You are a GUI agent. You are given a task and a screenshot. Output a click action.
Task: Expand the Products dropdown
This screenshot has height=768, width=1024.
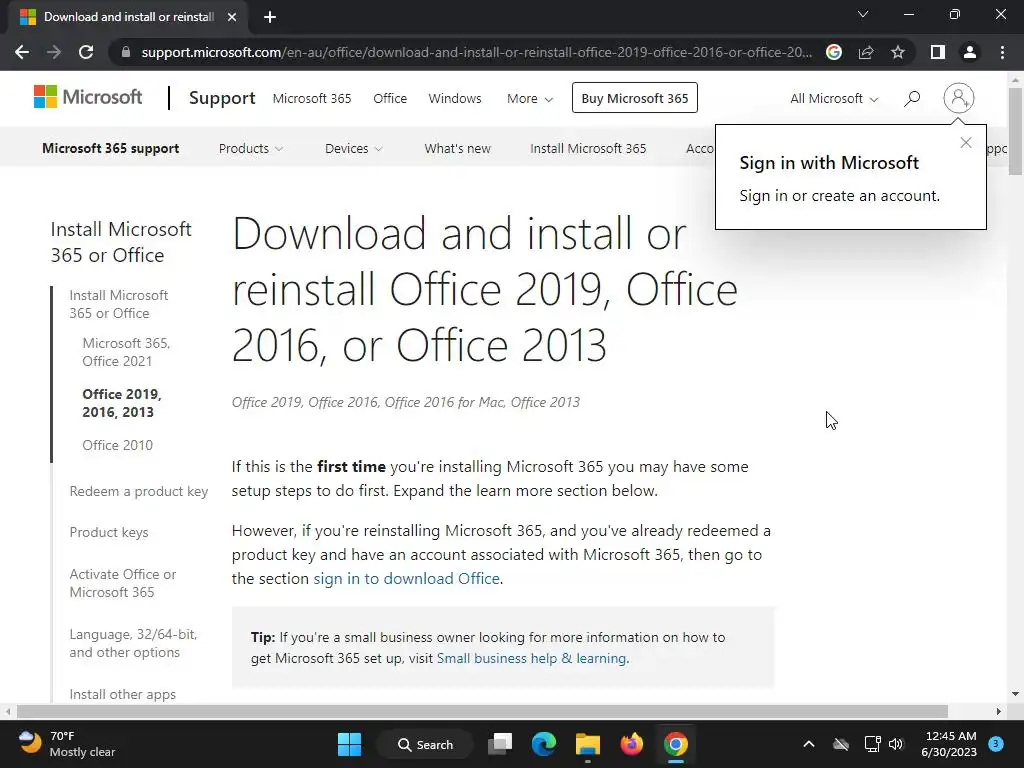(251, 148)
